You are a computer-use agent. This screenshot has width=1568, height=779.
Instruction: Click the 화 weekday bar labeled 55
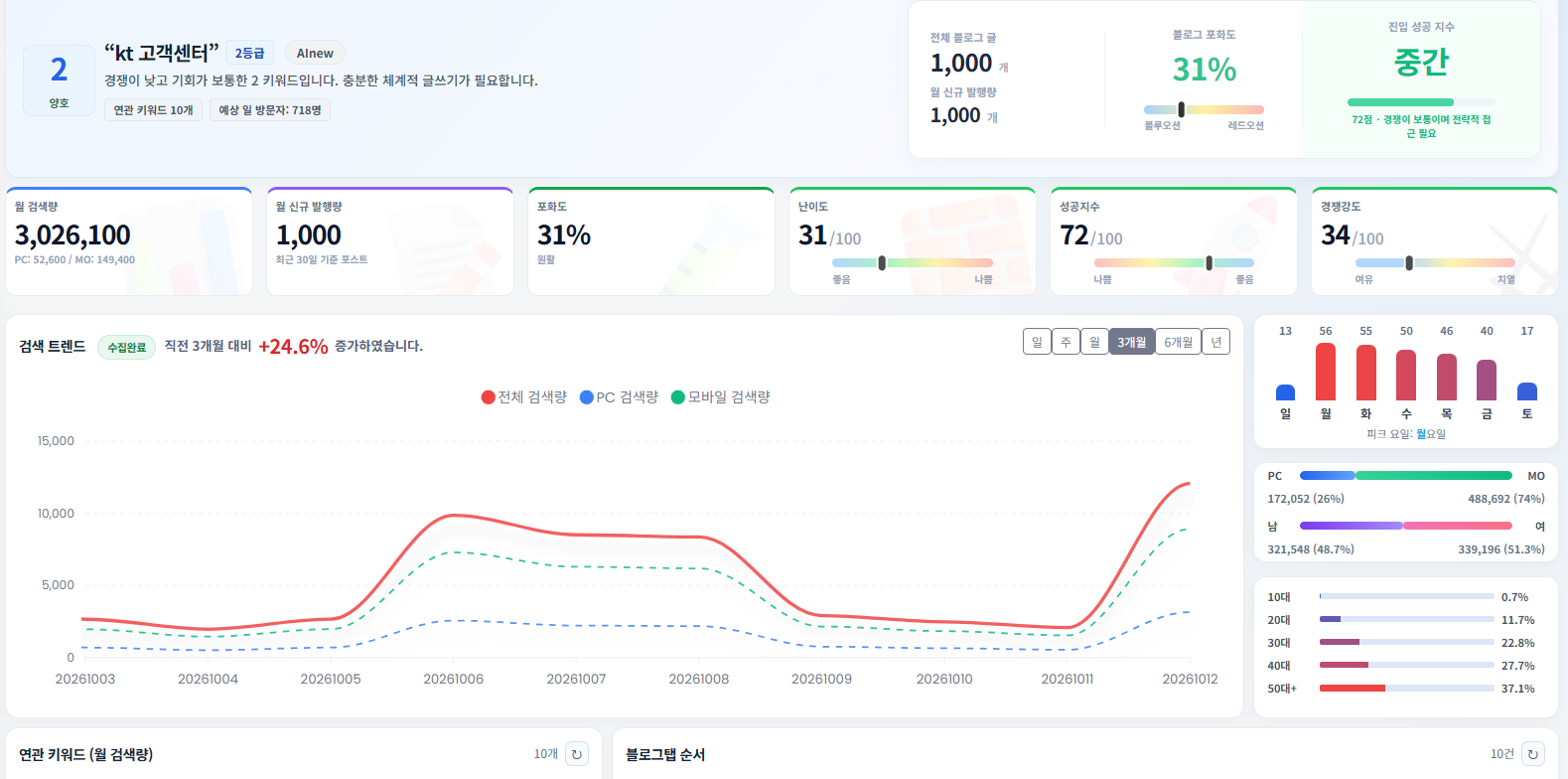(x=1366, y=373)
